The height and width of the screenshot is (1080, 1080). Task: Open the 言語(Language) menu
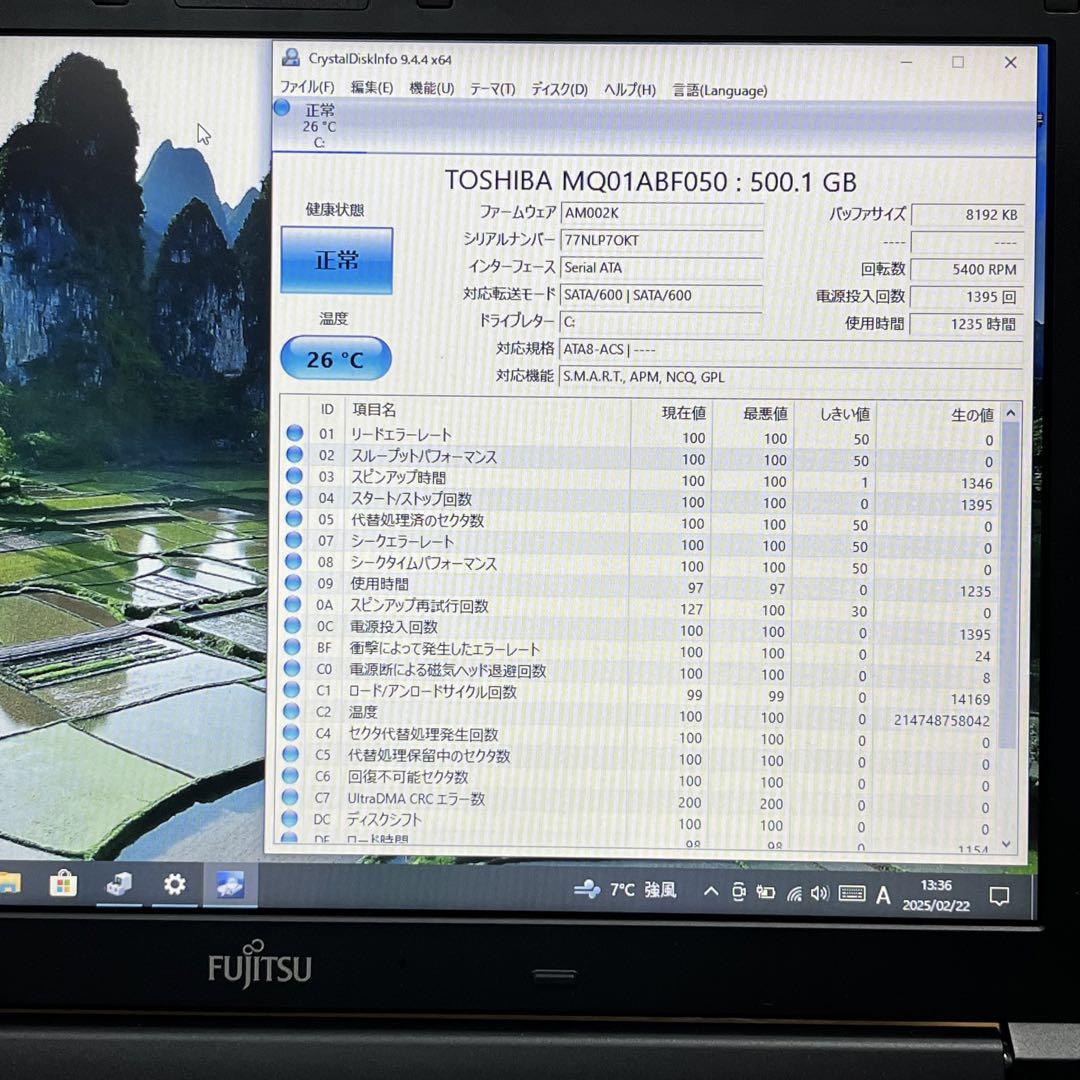(720, 91)
